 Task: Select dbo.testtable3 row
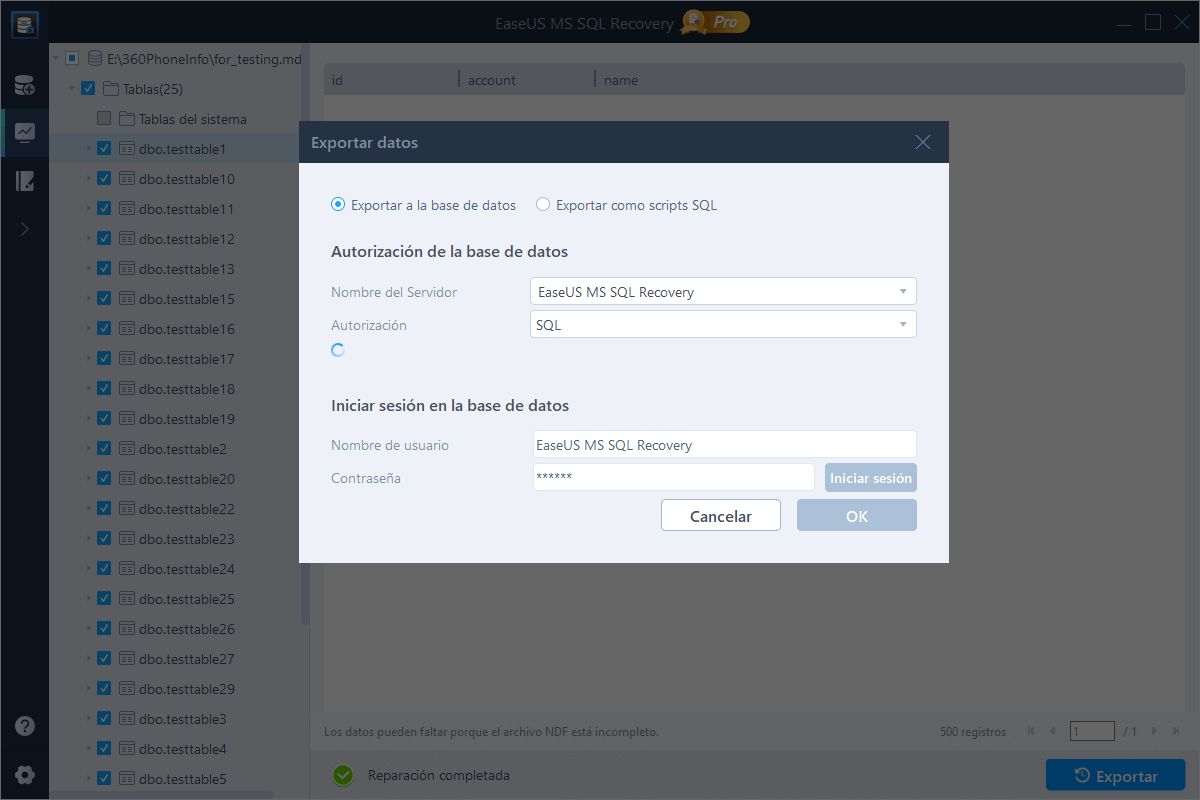click(174, 719)
